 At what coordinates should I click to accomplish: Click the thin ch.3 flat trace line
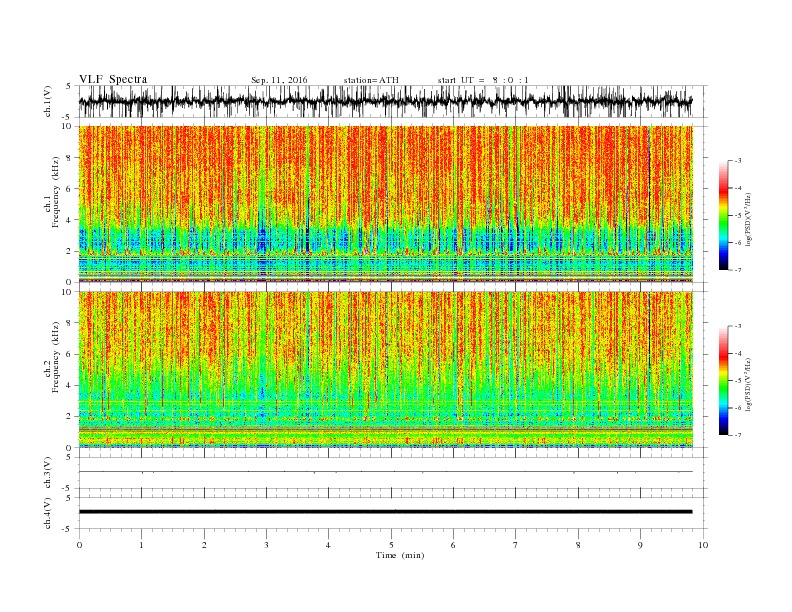(385, 472)
